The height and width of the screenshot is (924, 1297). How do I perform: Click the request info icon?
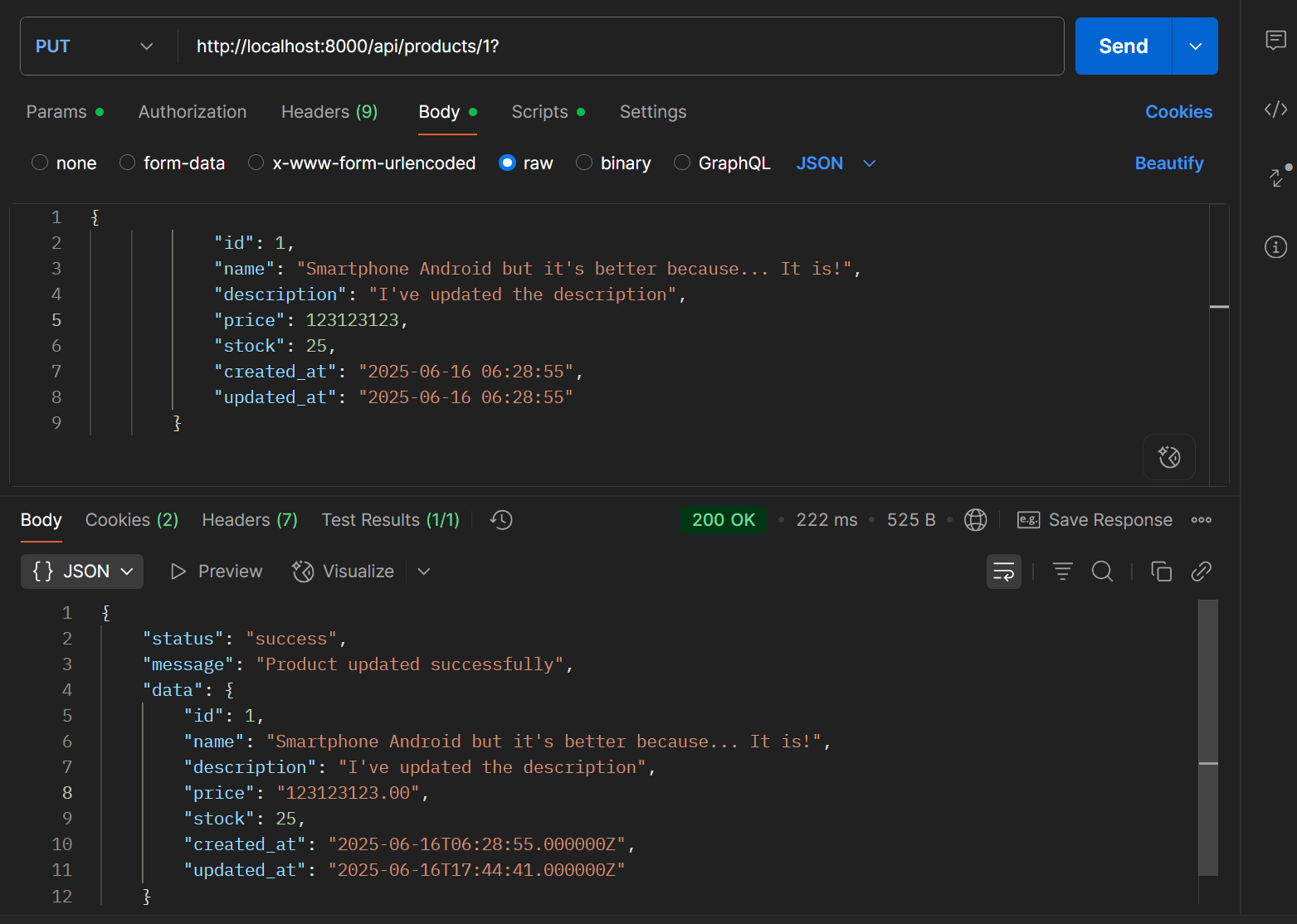1275,246
